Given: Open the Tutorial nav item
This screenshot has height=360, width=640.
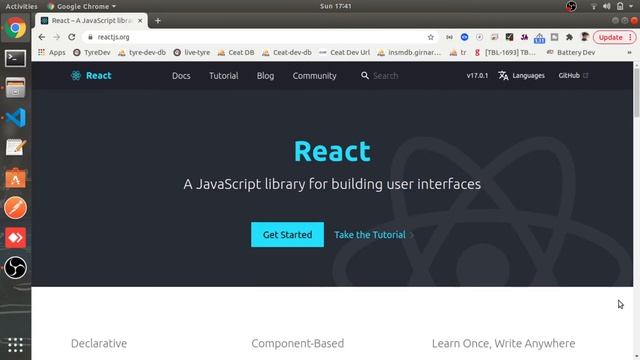Looking at the screenshot, I should click(x=224, y=76).
